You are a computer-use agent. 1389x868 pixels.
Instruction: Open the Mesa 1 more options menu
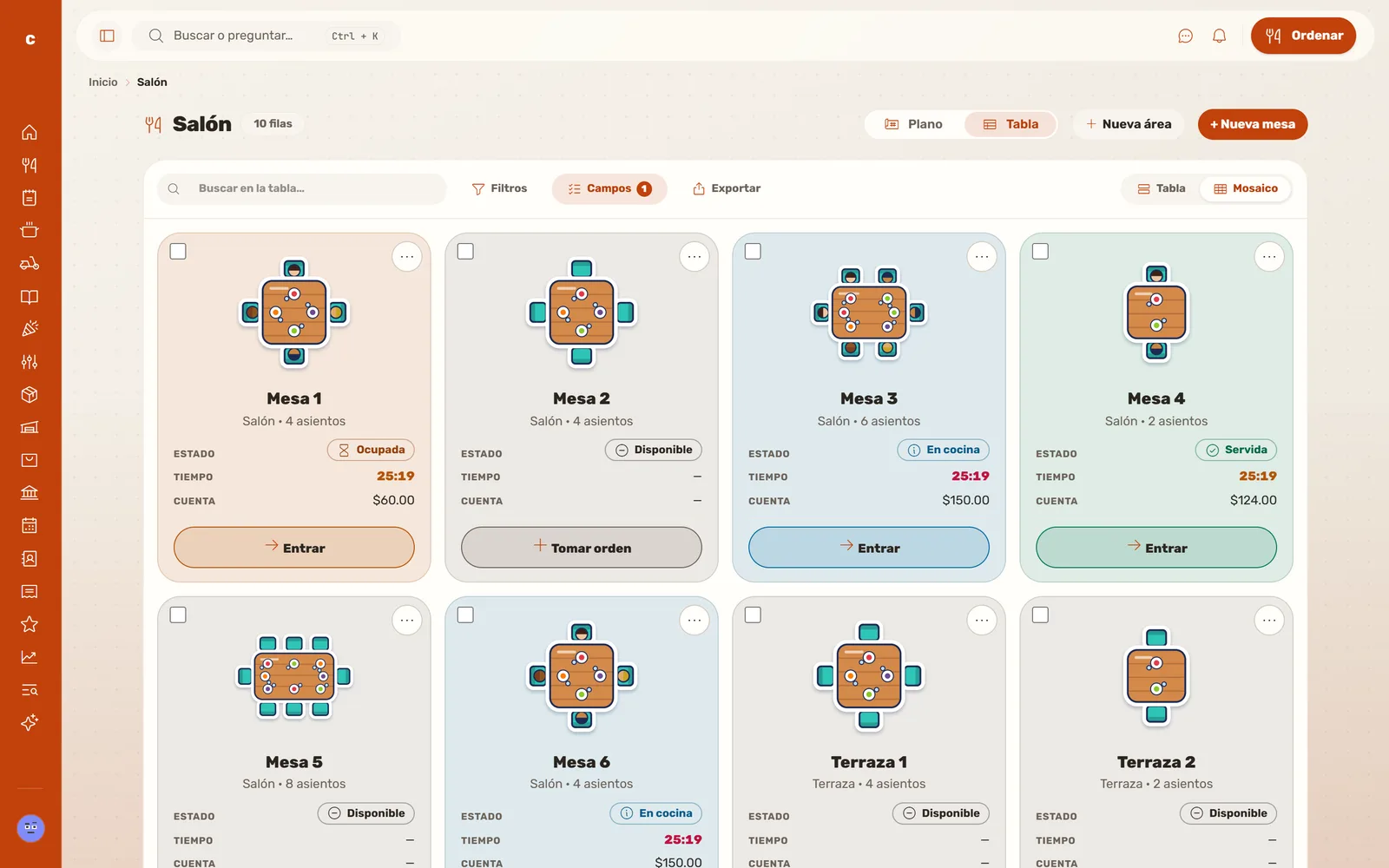tap(407, 257)
